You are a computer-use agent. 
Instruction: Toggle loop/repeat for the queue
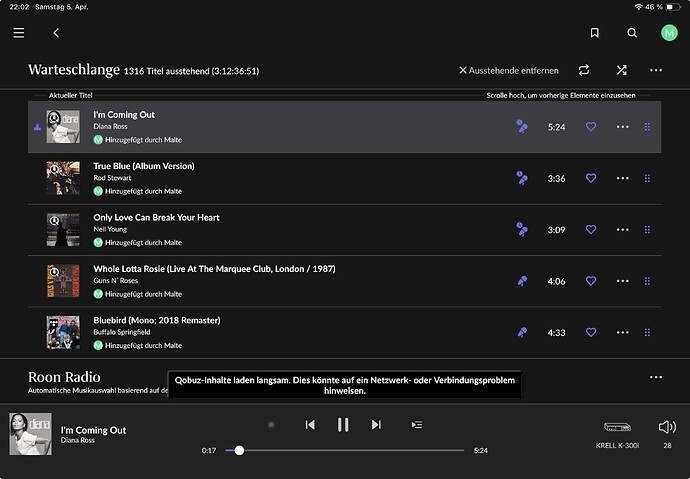pos(584,70)
